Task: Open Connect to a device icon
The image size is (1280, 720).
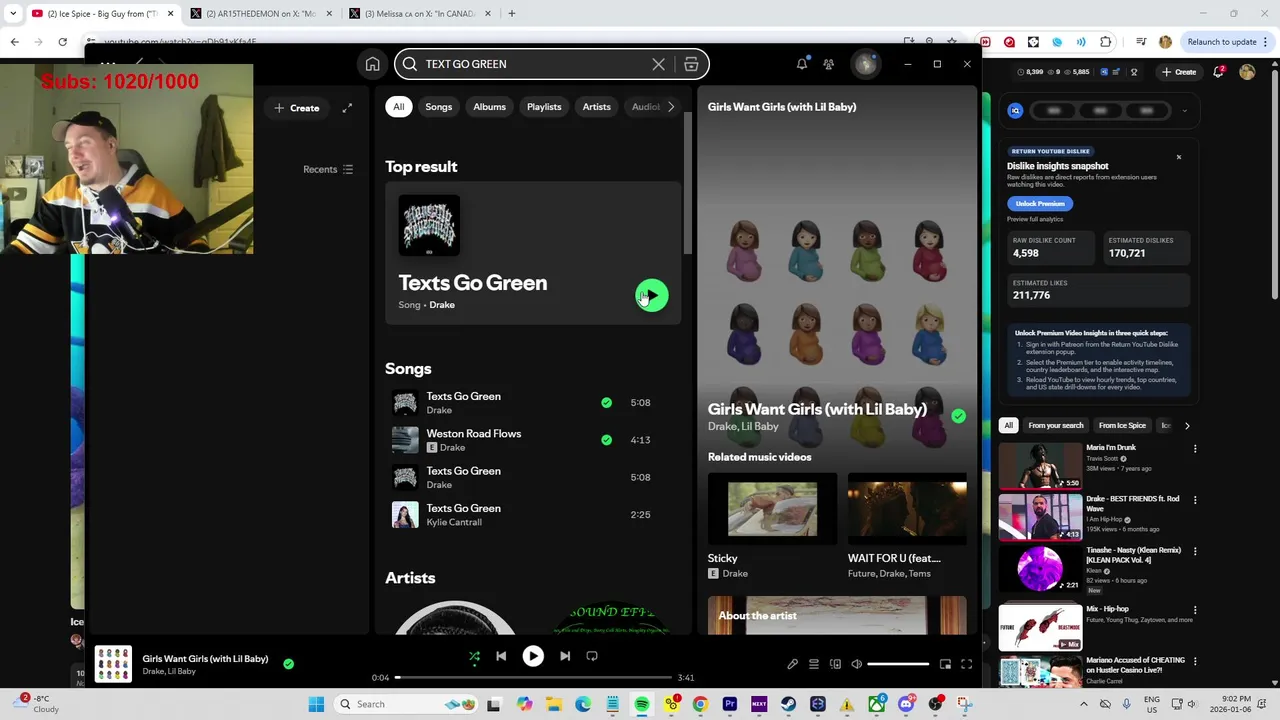Action: (835, 664)
